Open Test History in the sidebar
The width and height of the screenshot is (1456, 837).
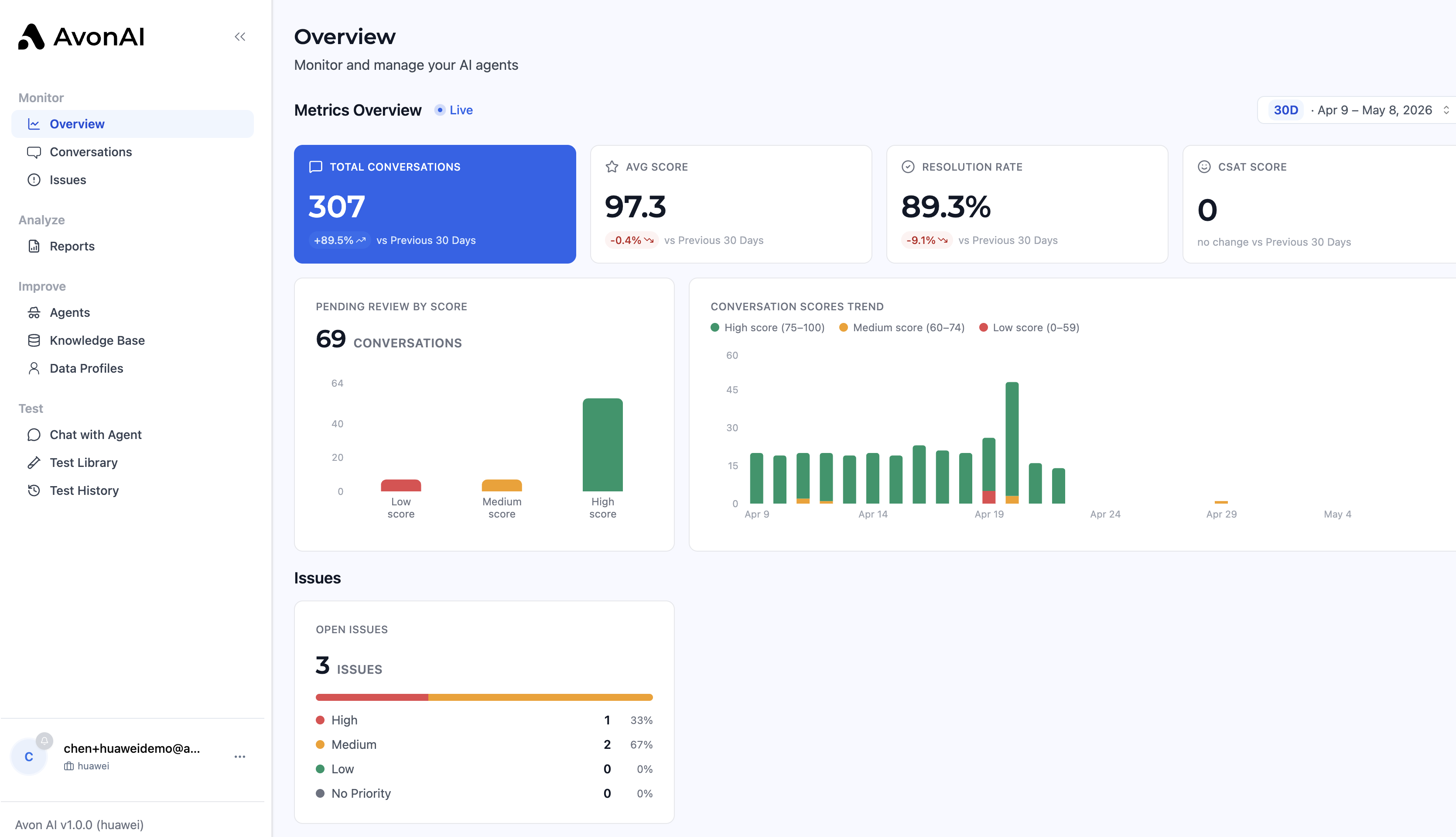(132, 491)
